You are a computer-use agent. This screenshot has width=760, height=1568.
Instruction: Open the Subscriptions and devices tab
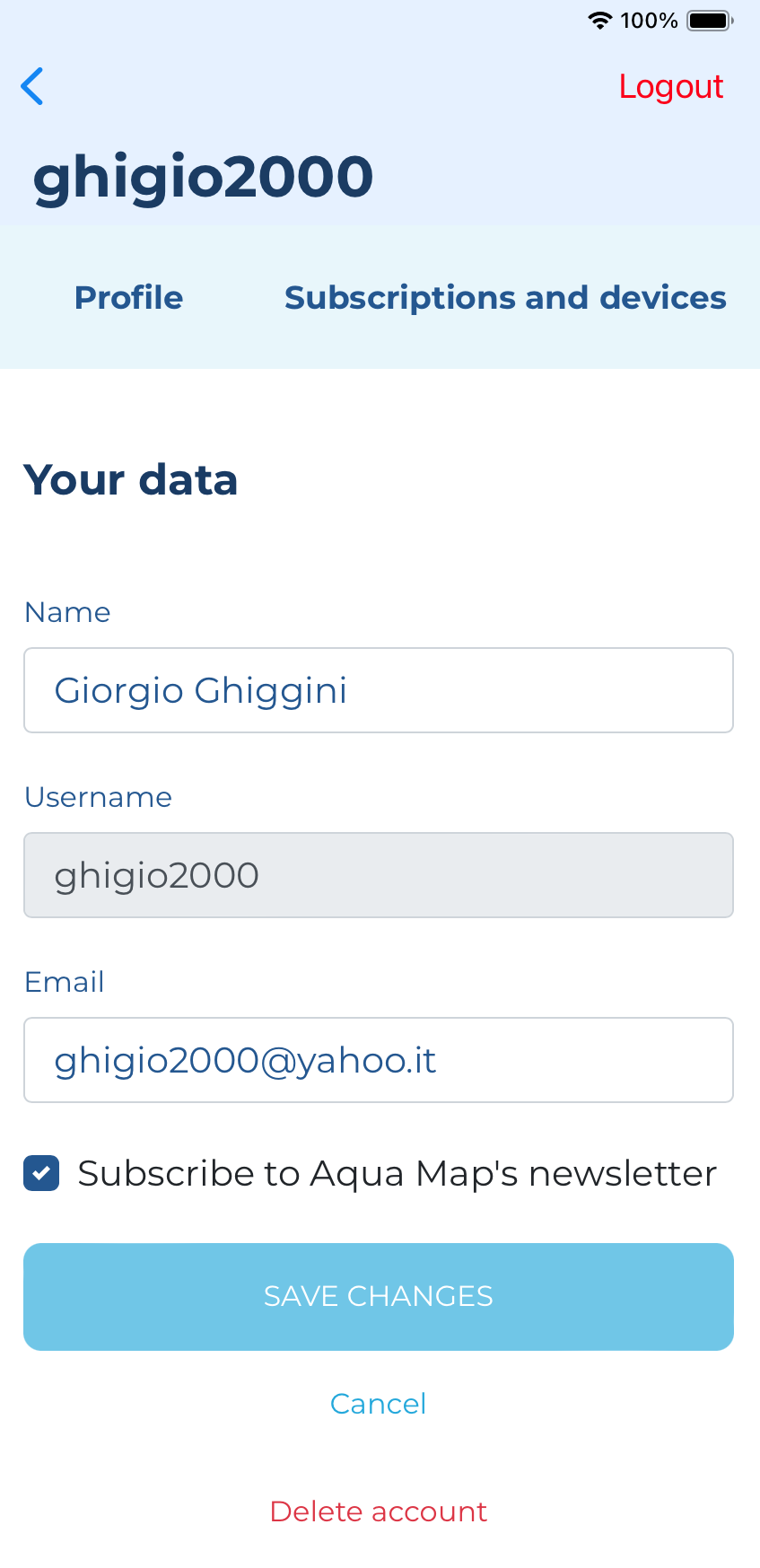click(505, 297)
